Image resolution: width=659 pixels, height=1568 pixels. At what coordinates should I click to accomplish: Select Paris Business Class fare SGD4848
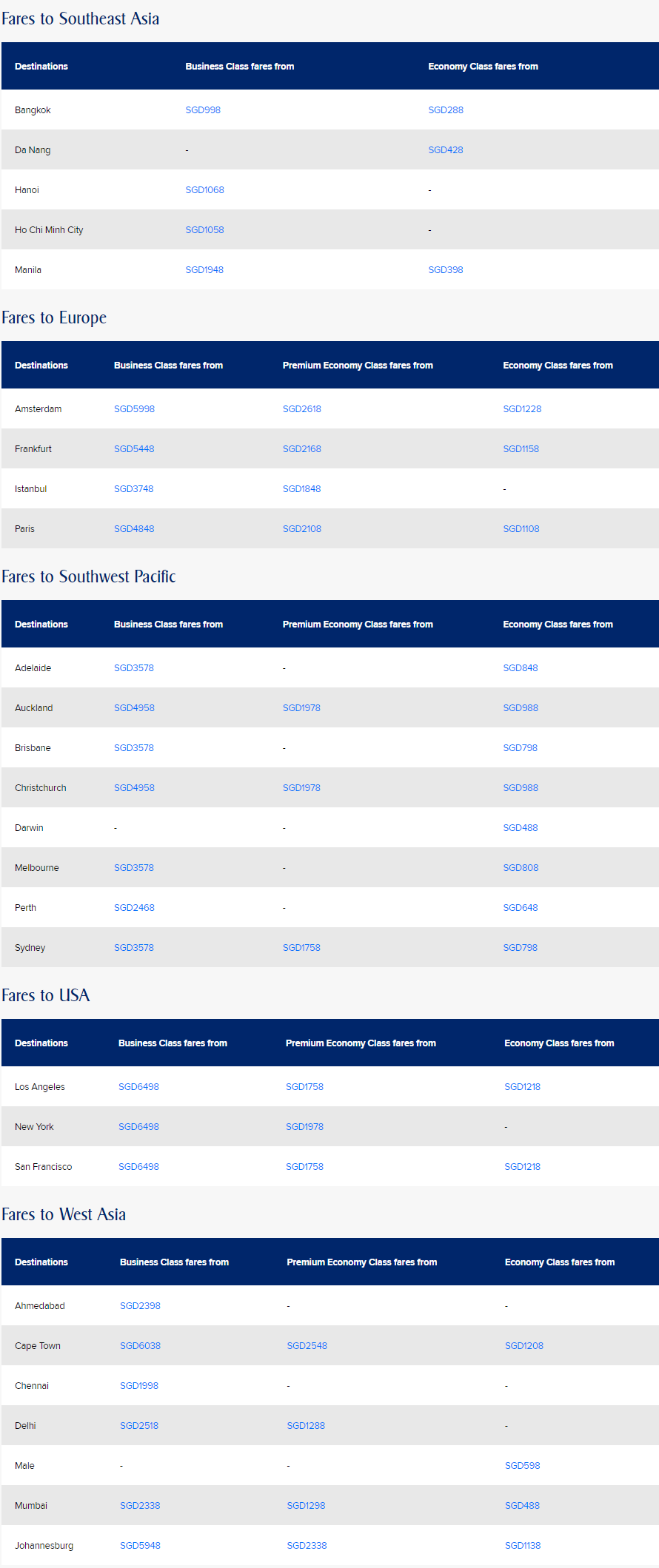[134, 529]
